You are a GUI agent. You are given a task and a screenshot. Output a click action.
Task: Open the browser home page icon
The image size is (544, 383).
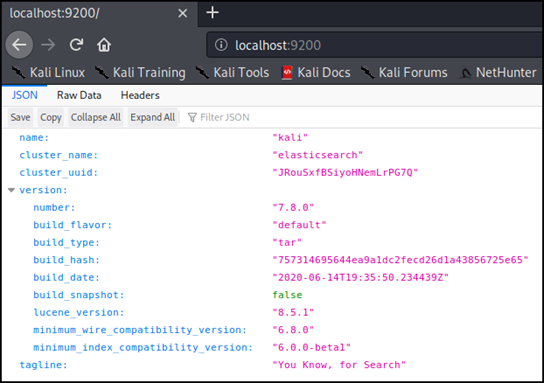(104, 45)
